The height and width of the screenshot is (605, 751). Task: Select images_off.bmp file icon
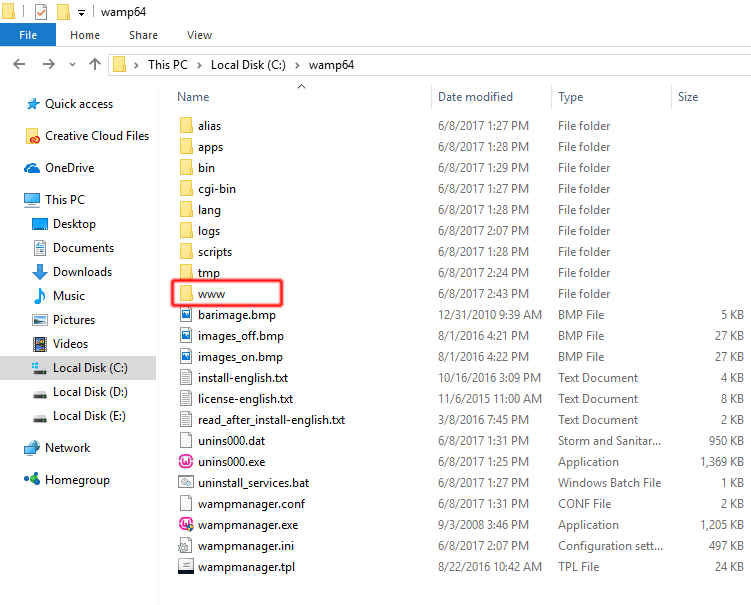[x=186, y=336]
